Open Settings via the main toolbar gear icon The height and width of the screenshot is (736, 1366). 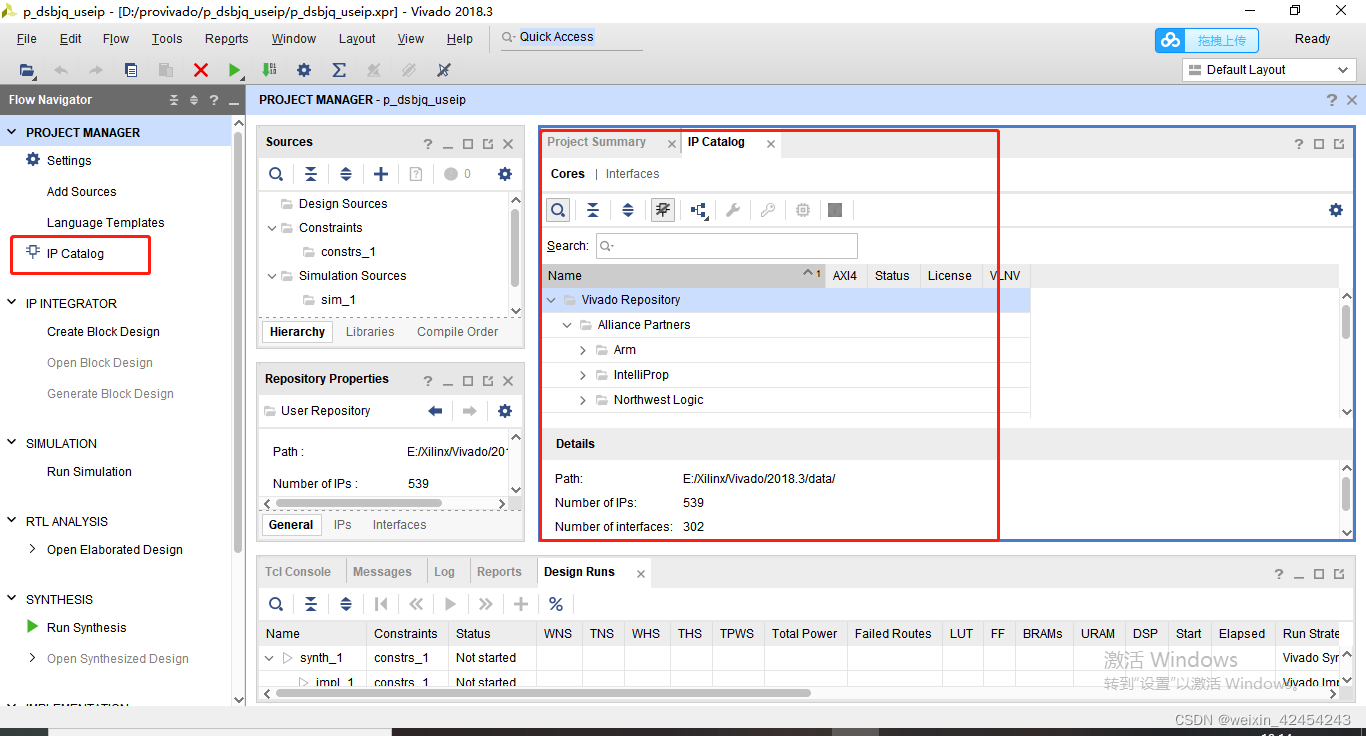pyautogui.click(x=304, y=70)
